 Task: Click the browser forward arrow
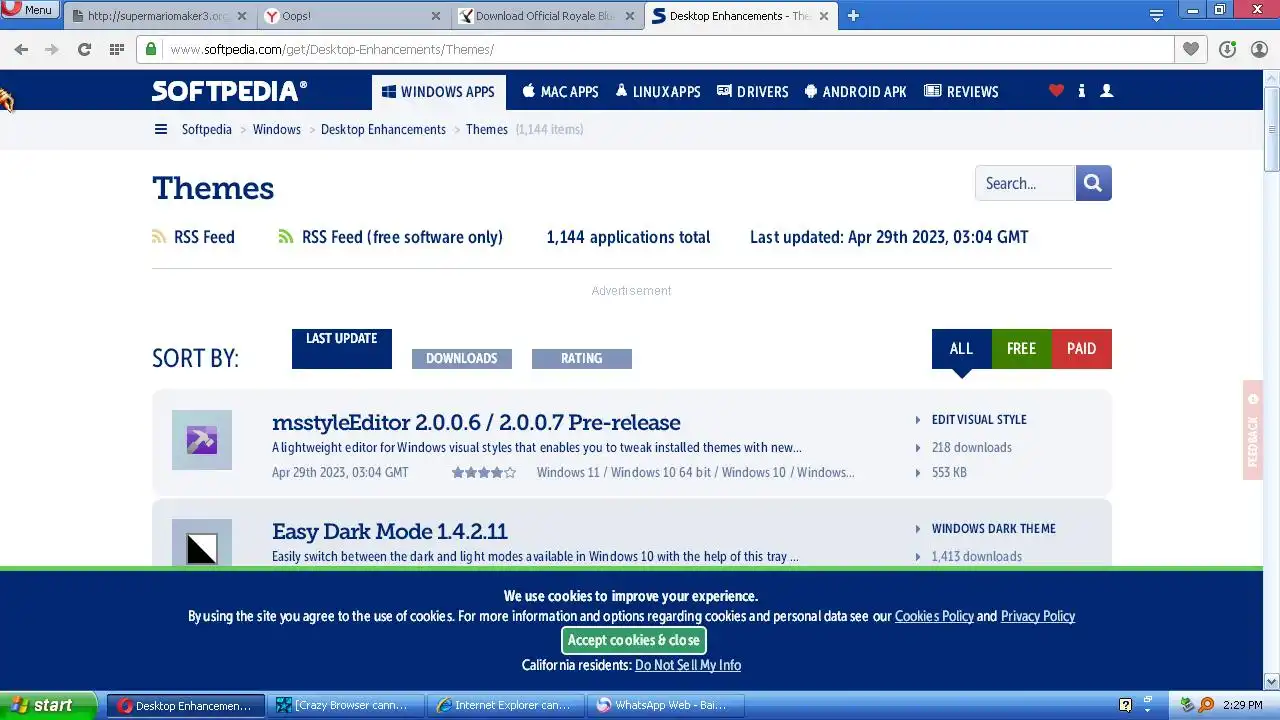pos(52,49)
